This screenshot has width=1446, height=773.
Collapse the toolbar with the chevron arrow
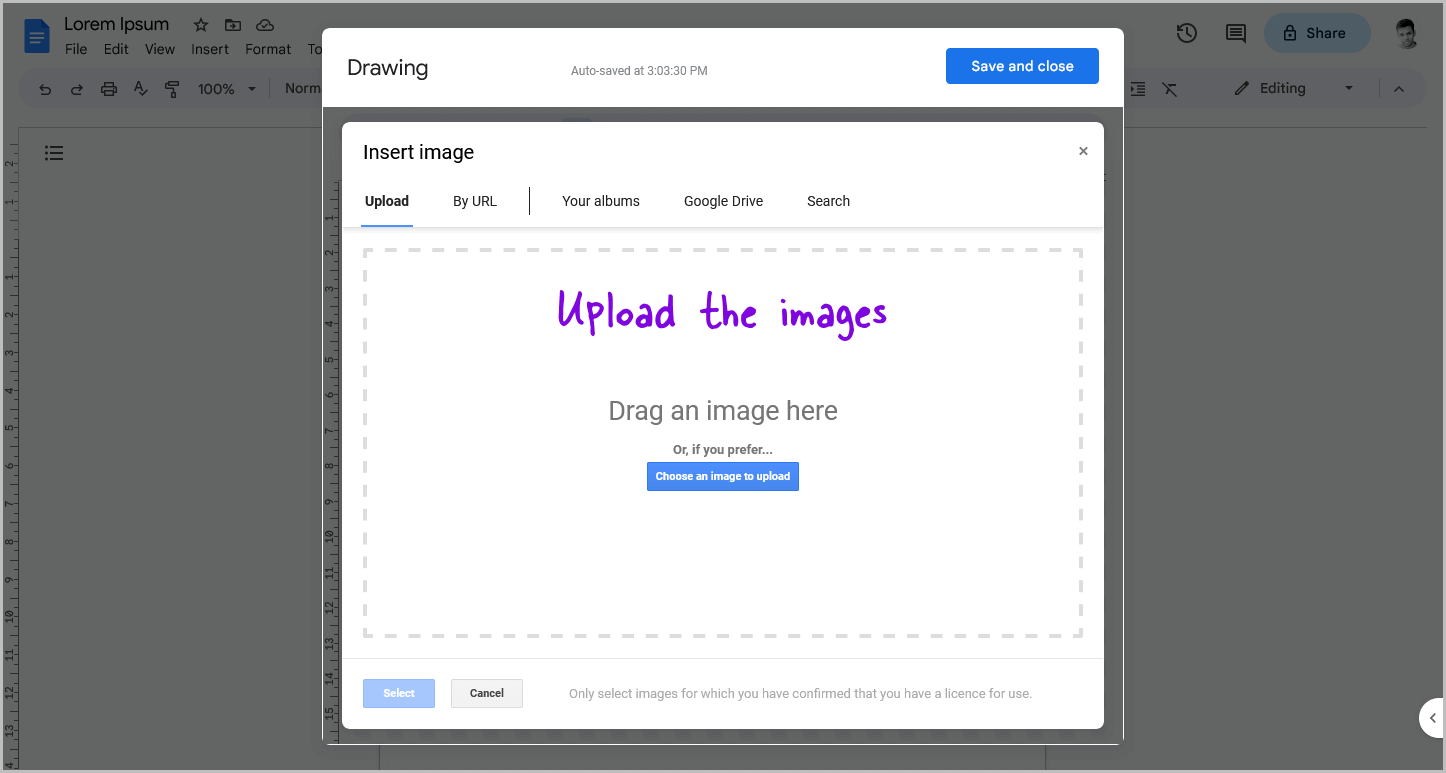(x=1398, y=88)
